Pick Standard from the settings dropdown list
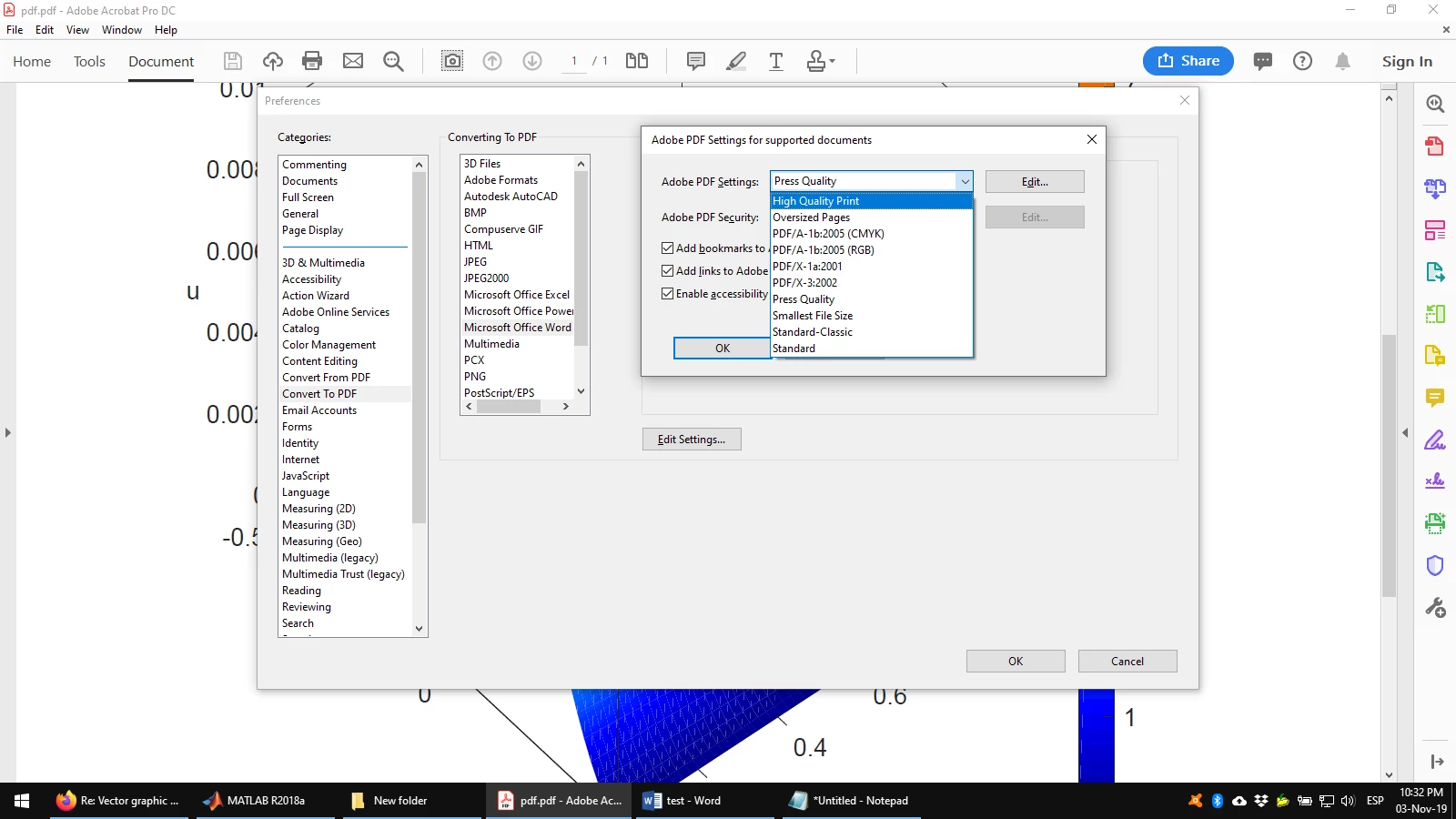Image resolution: width=1456 pixels, height=819 pixels. pyautogui.click(x=872, y=349)
